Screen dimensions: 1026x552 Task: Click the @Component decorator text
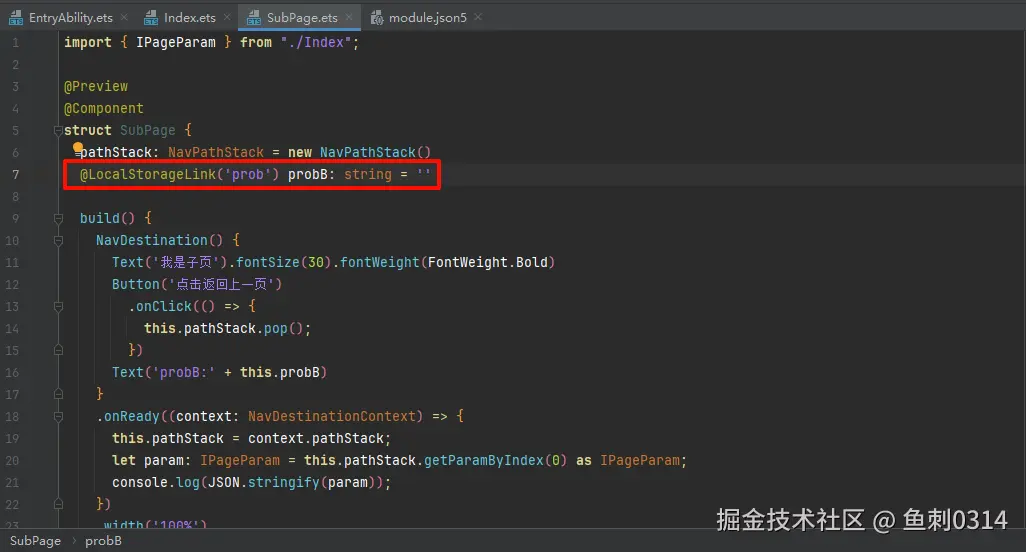103,109
